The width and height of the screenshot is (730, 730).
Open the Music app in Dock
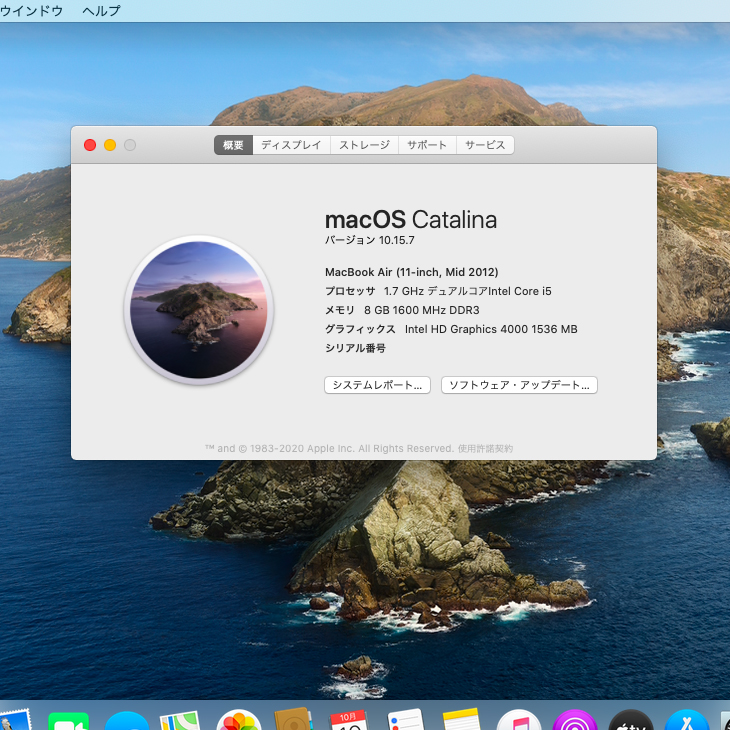[x=519, y=722]
